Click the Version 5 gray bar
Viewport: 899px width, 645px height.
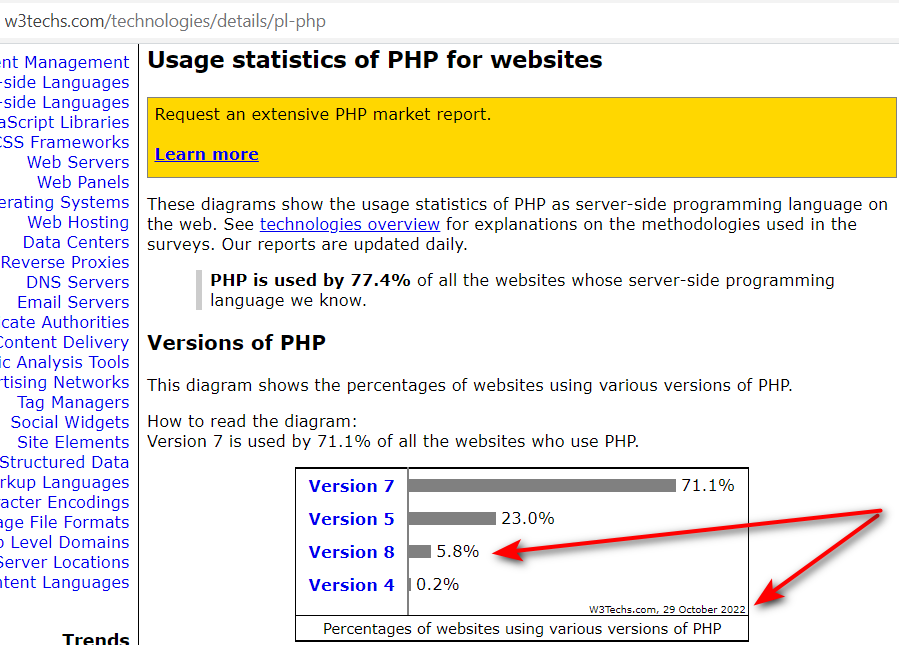point(452,518)
